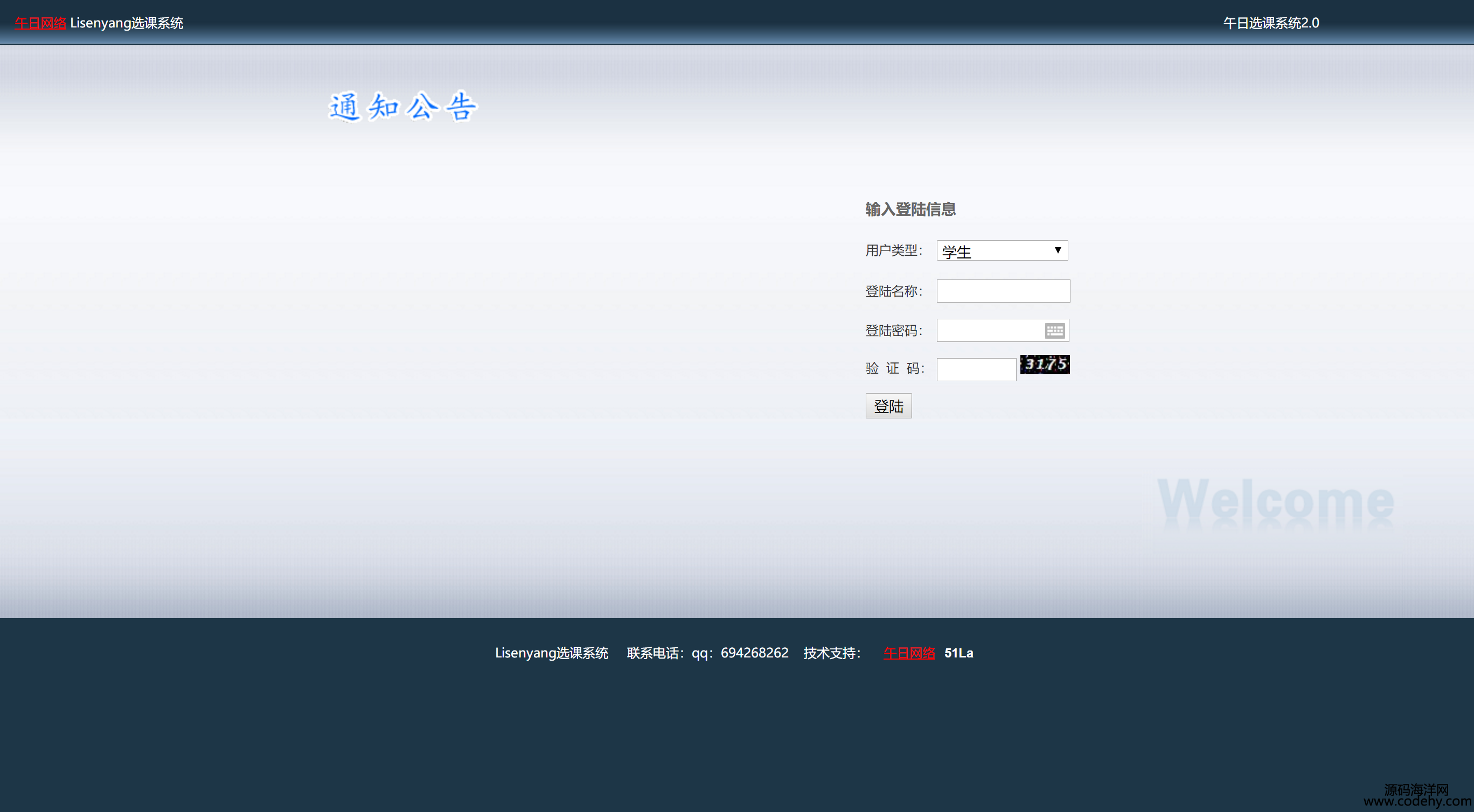The height and width of the screenshot is (812, 1474).
Task: Click the 输入登陆信息 form heading
Action: click(x=910, y=209)
